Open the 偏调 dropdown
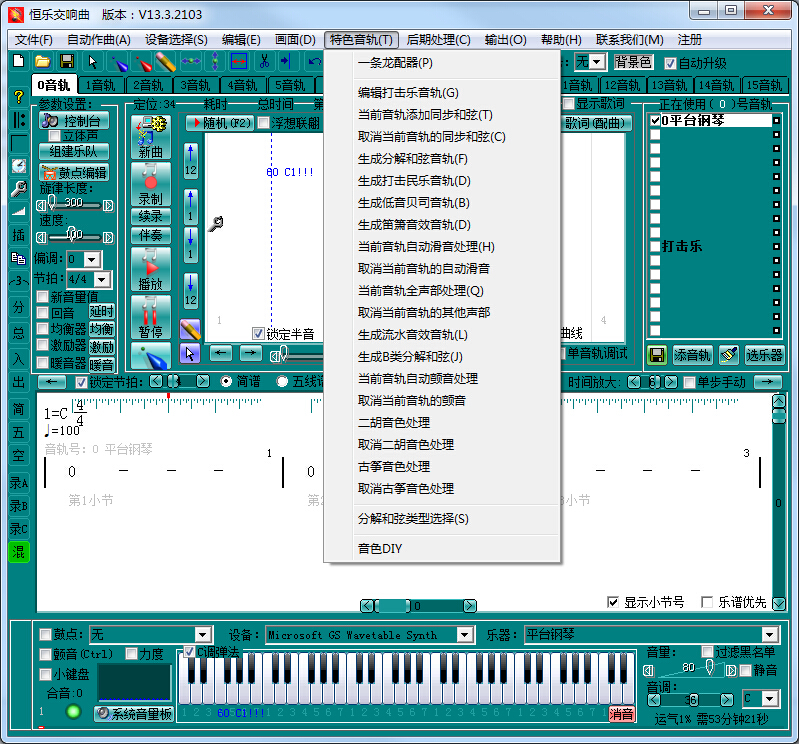 point(92,259)
